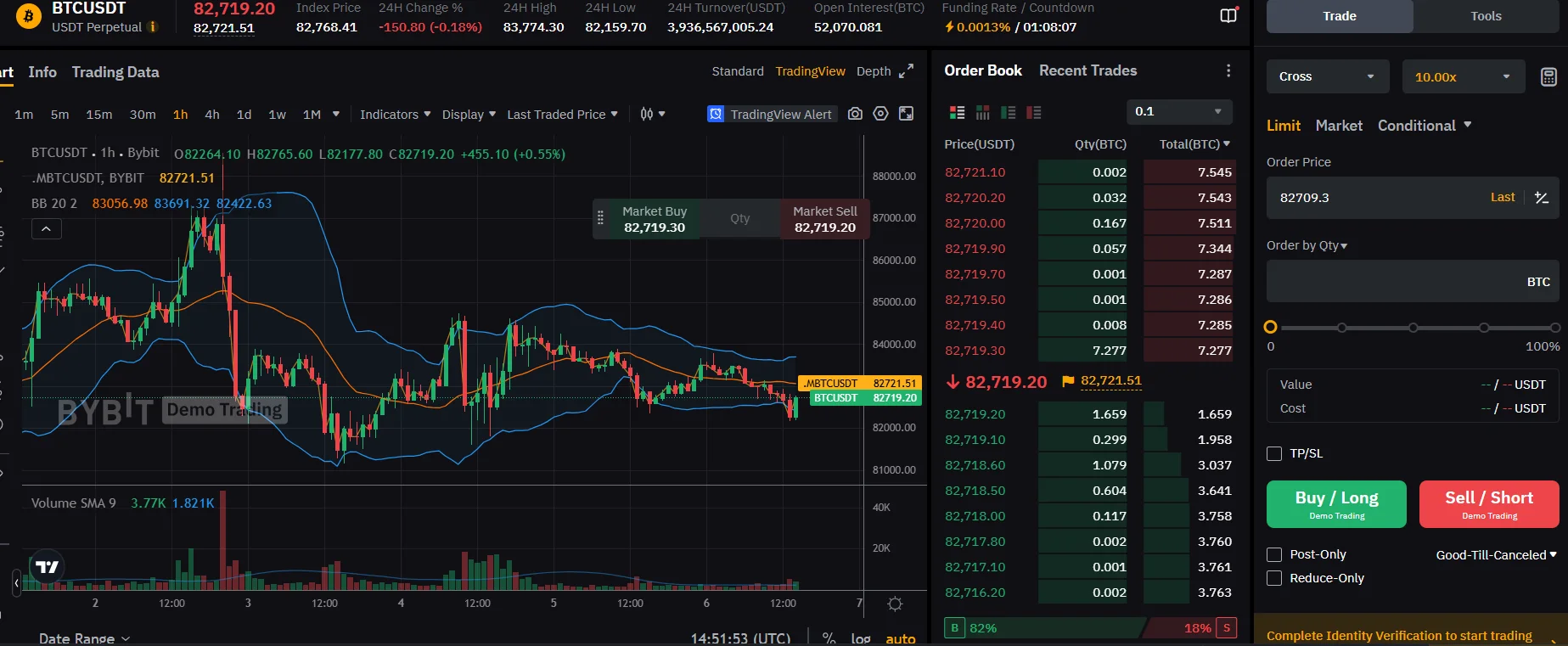Open chart settings hexagon icon
This screenshot has height=646, width=1568.
pyautogui.click(x=880, y=114)
